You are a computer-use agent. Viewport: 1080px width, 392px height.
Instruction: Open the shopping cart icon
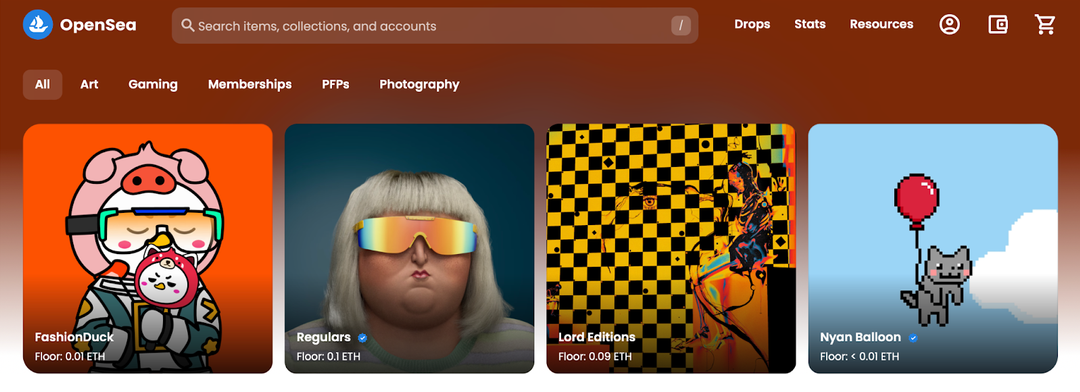(1045, 25)
